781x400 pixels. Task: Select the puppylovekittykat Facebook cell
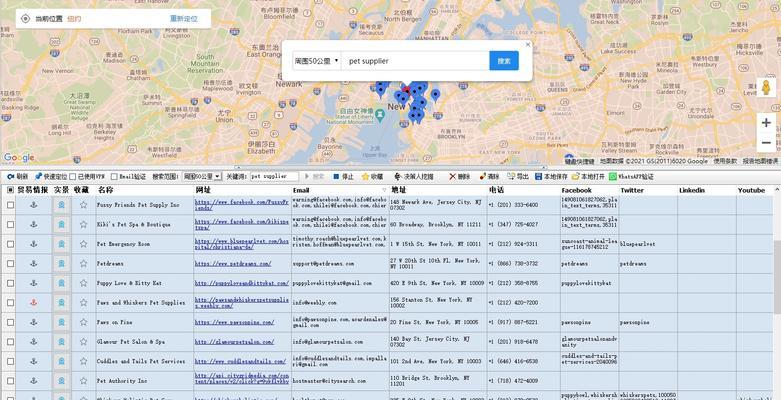589,283
